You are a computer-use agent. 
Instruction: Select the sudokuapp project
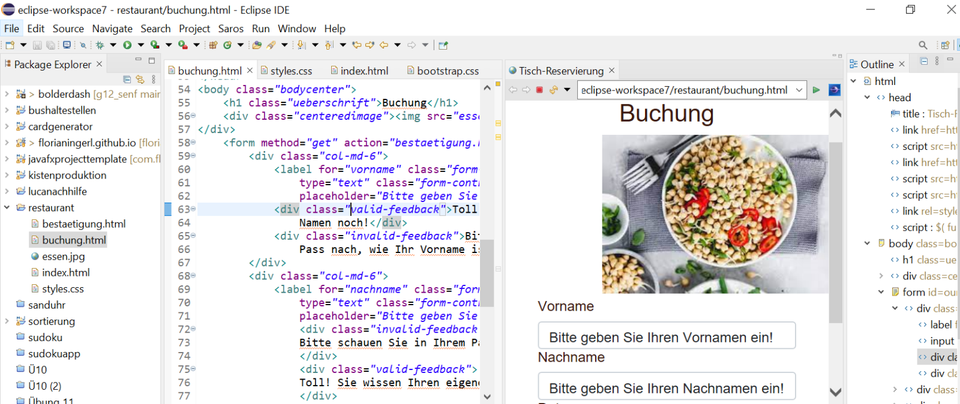coord(48,353)
